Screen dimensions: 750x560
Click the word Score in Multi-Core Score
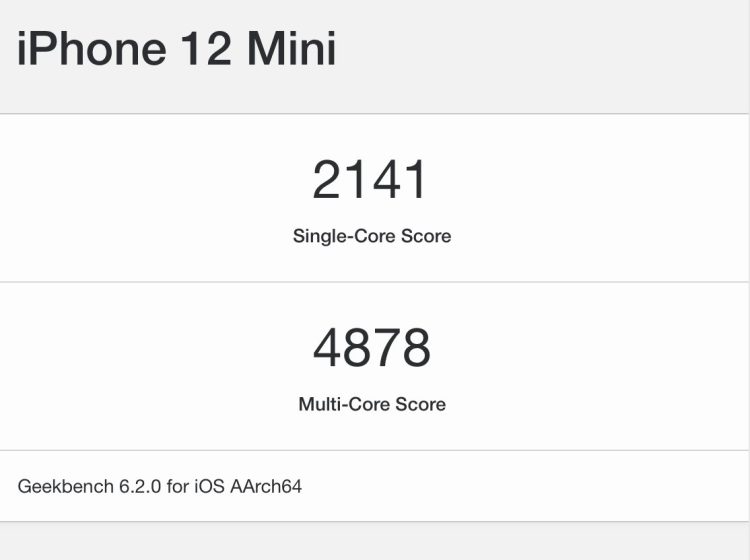click(x=420, y=404)
